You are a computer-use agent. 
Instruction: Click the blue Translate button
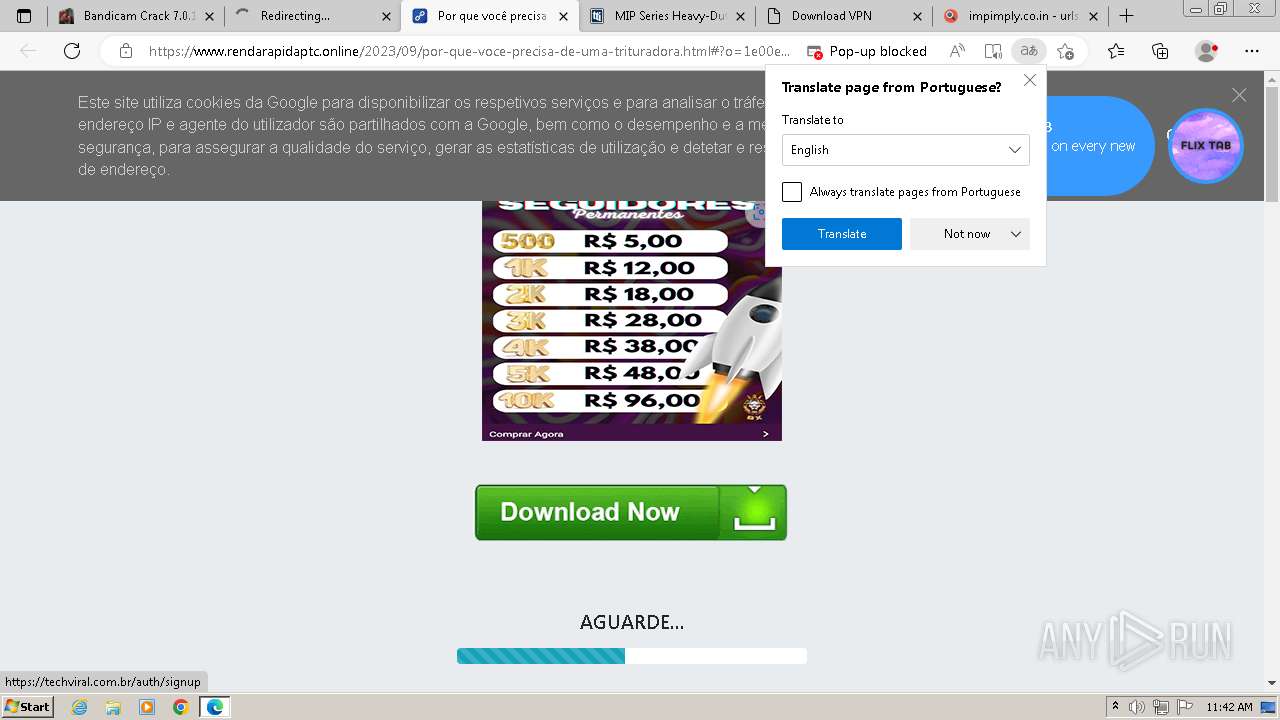[x=842, y=234]
